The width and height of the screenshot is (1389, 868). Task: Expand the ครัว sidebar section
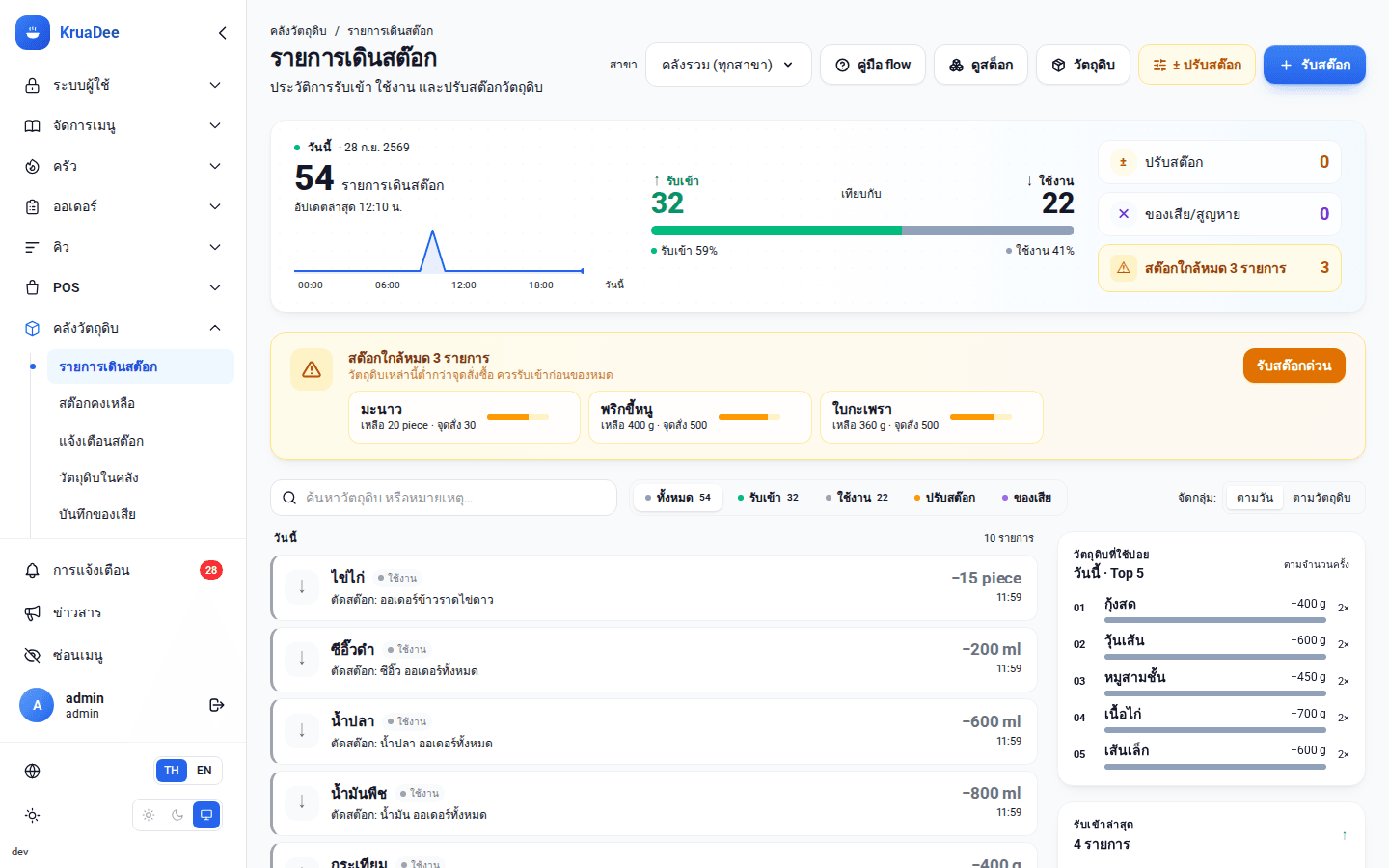123,166
